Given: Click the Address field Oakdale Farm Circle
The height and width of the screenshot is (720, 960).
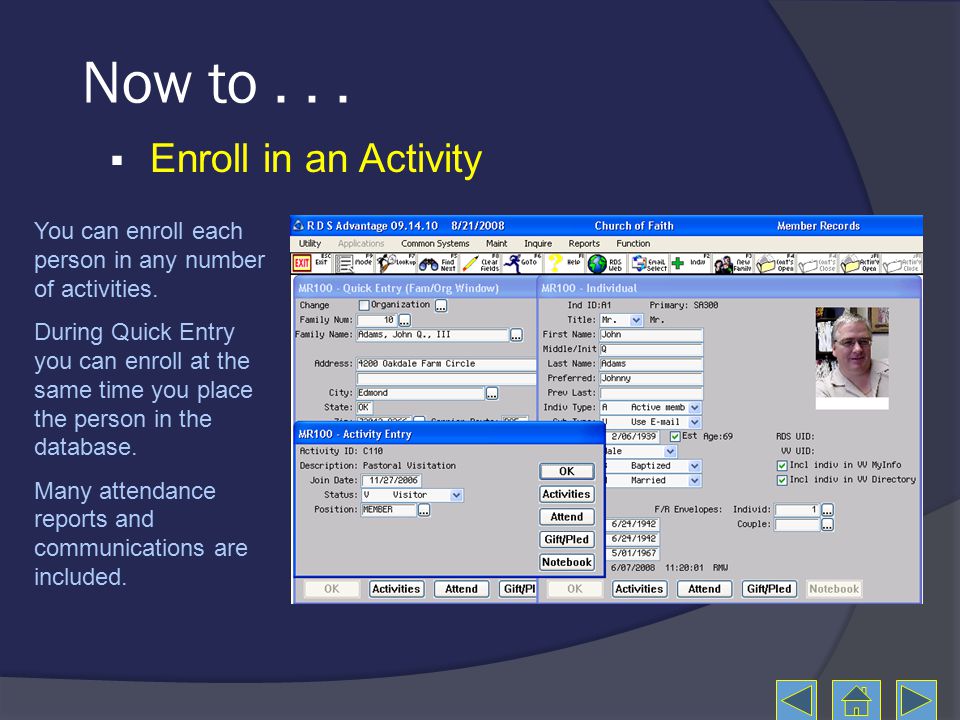Looking at the screenshot, I should pyautogui.click(x=446, y=364).
